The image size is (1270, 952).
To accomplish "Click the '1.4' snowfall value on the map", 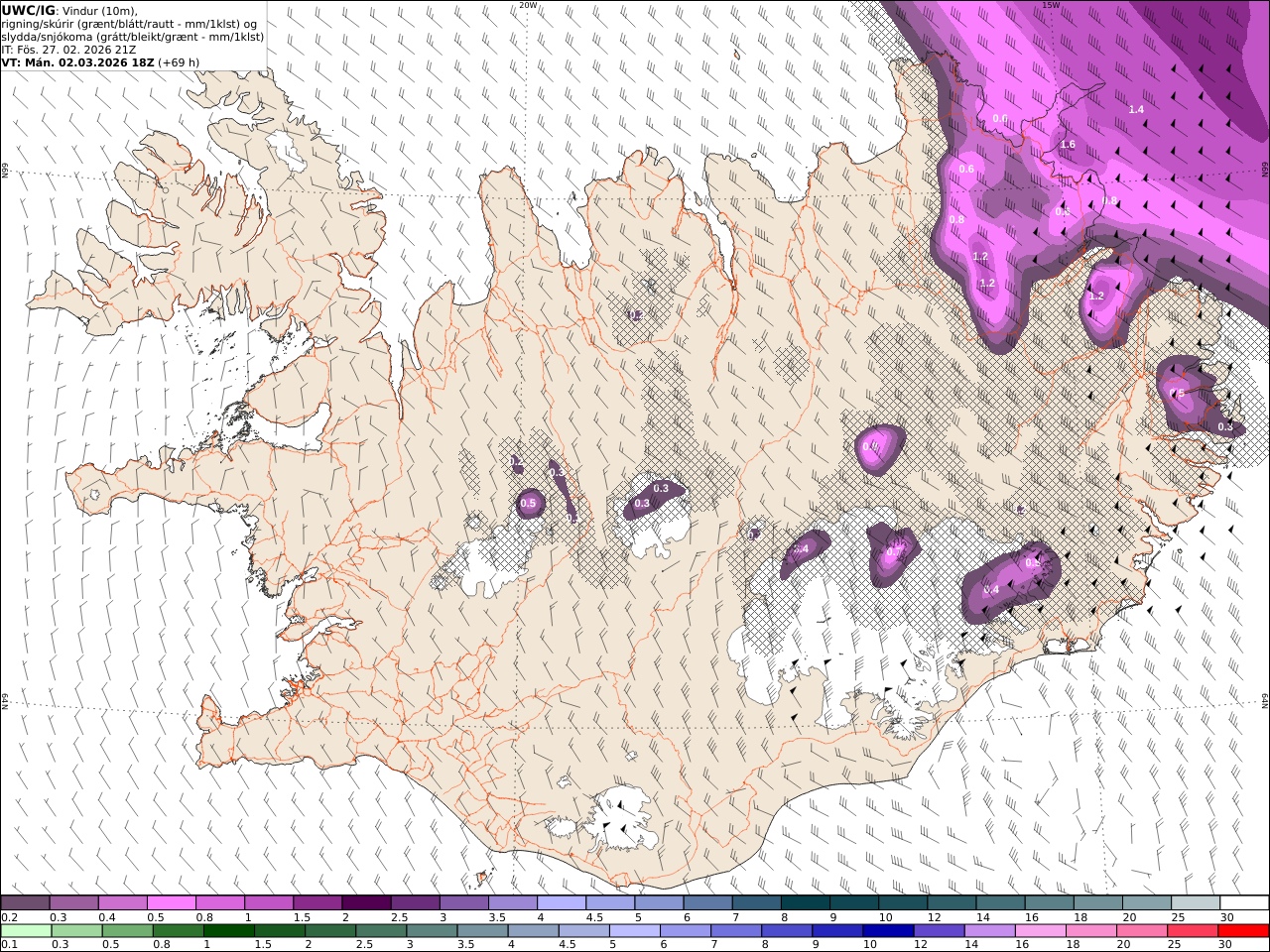I will (x=1137, y=109).
